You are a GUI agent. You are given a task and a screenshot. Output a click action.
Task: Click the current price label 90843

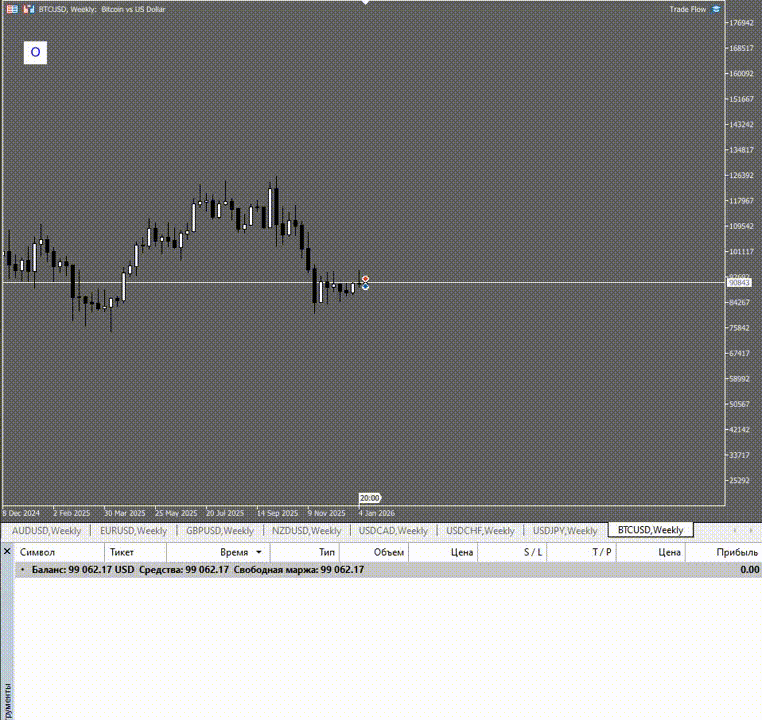click(739, 283)
